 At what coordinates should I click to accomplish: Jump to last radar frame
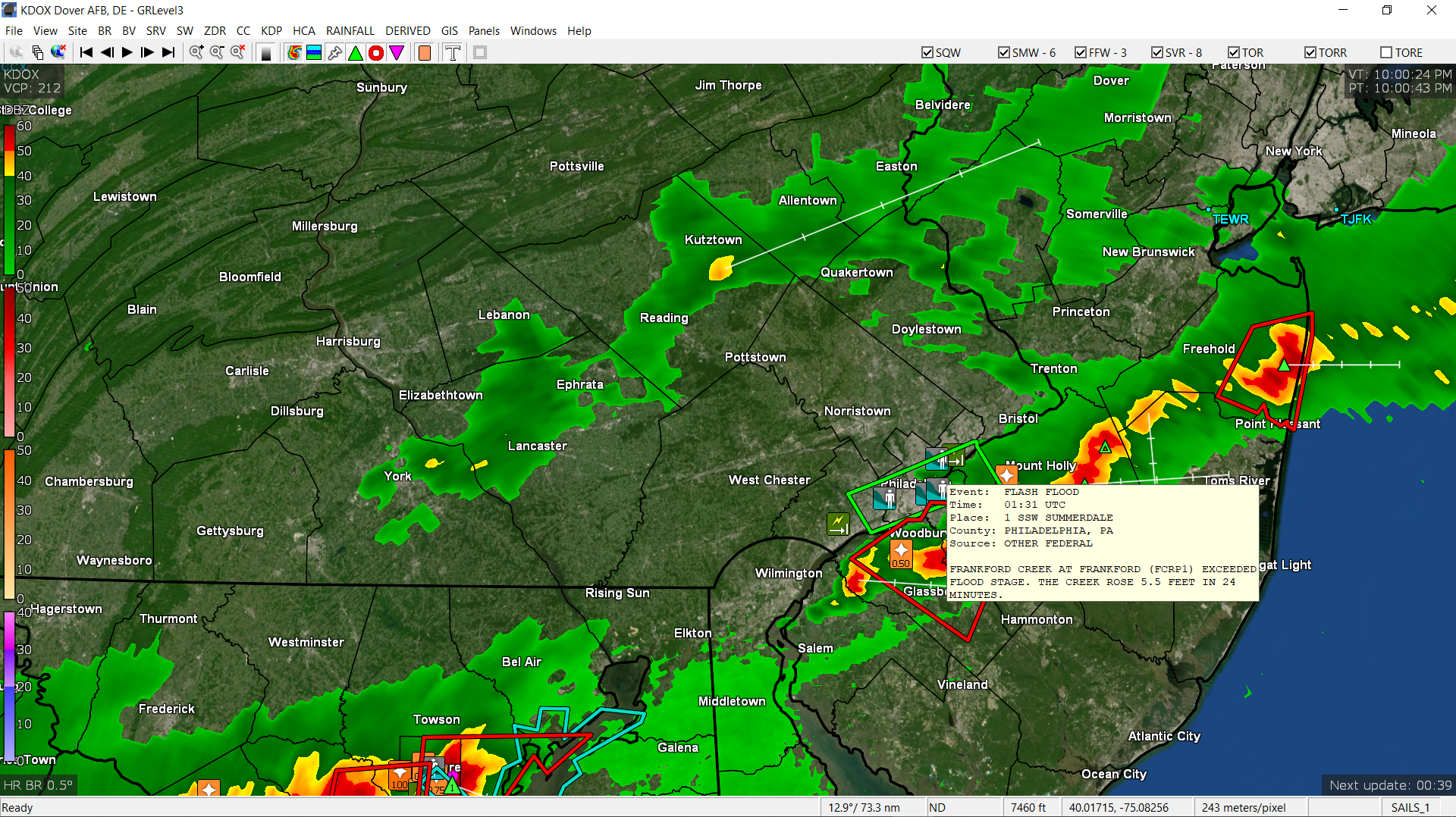tap(168, 52)
